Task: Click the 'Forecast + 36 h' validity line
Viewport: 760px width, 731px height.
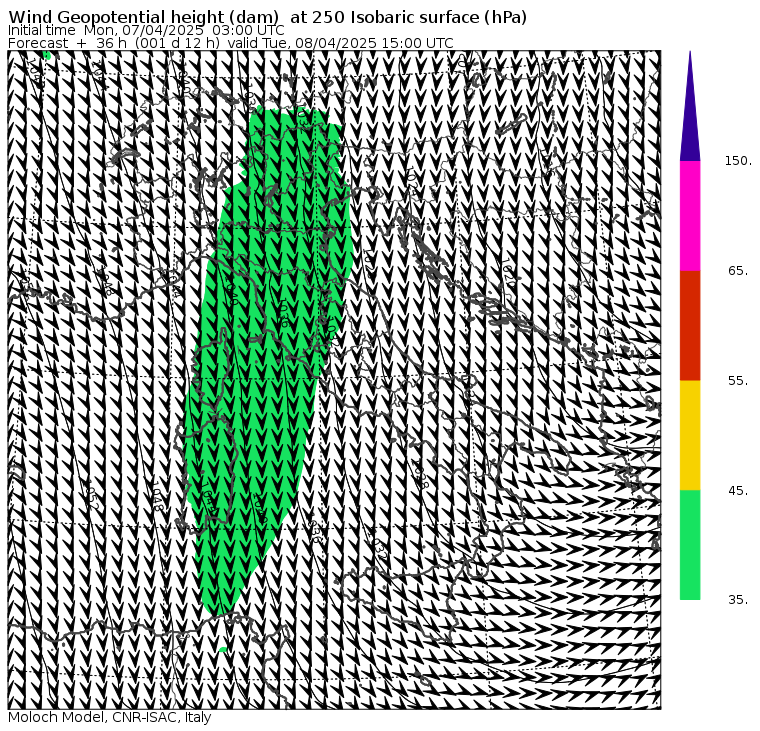Action: pos(231,43)
